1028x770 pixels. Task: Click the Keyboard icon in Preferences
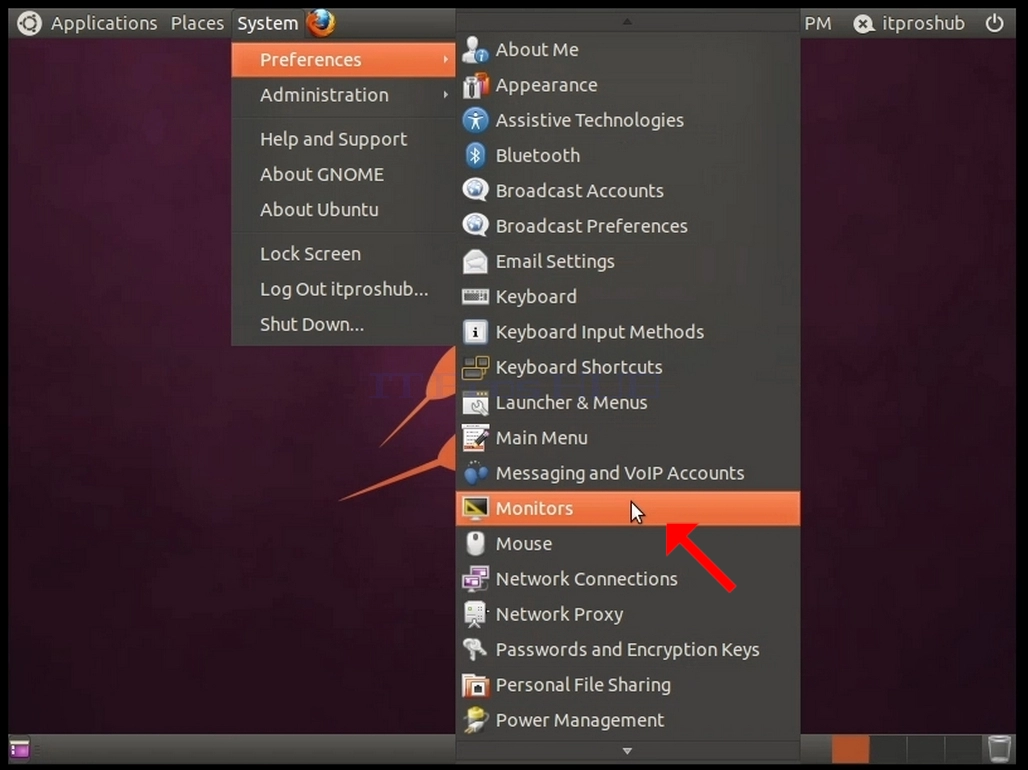(475, 296)
